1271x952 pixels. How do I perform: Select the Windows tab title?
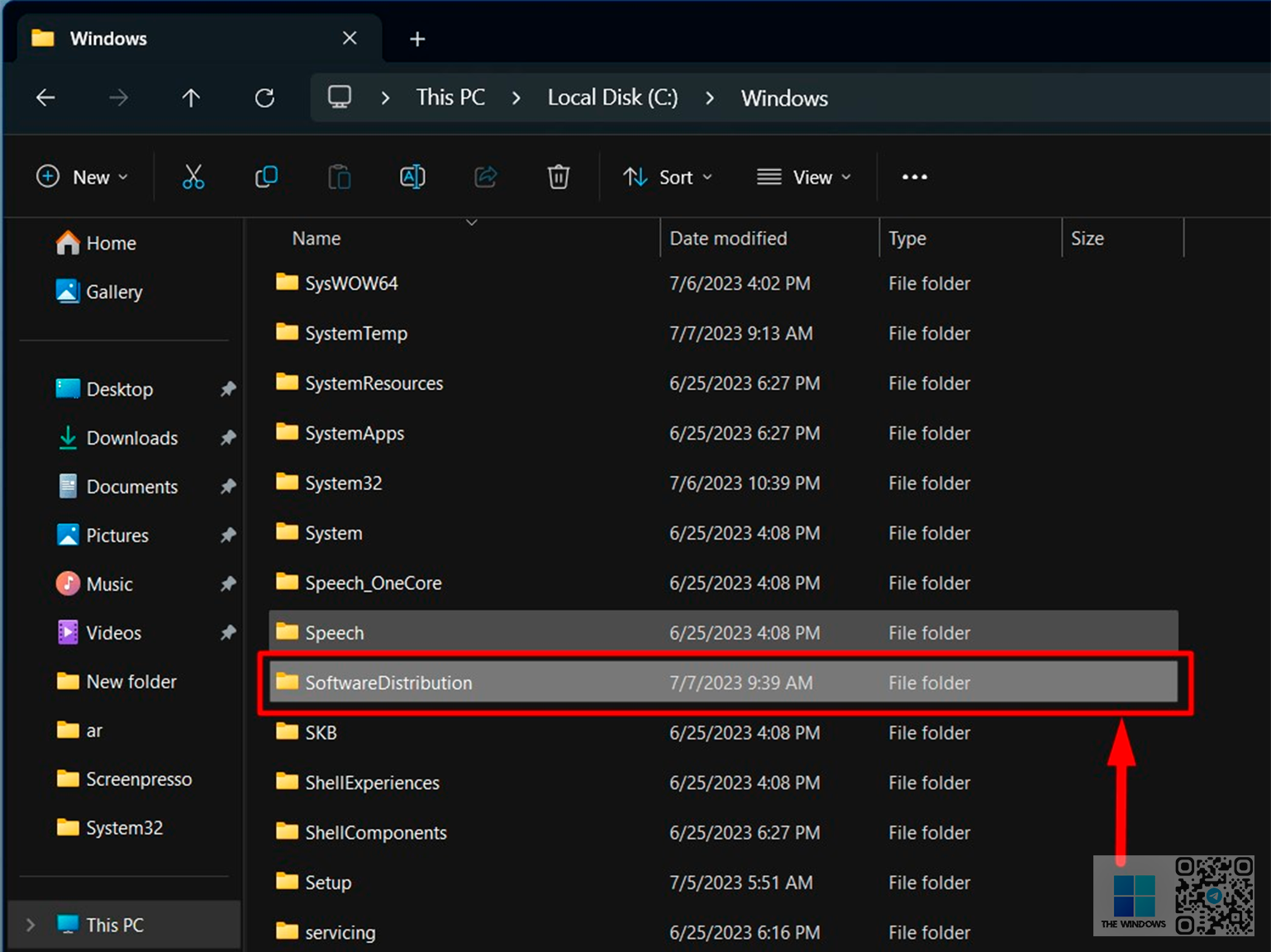point(108,39)
